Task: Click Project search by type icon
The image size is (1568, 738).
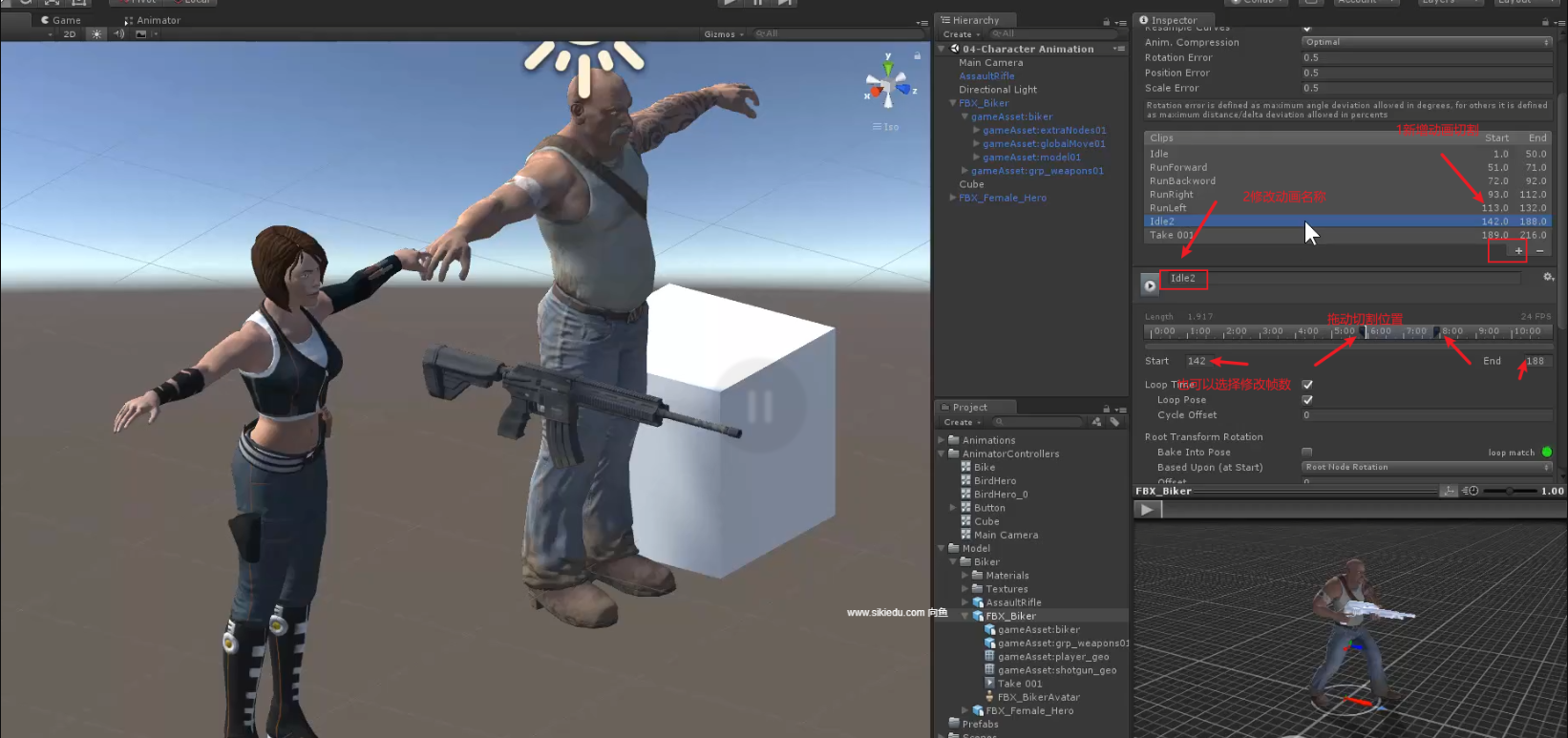Action: [1096, 422]
